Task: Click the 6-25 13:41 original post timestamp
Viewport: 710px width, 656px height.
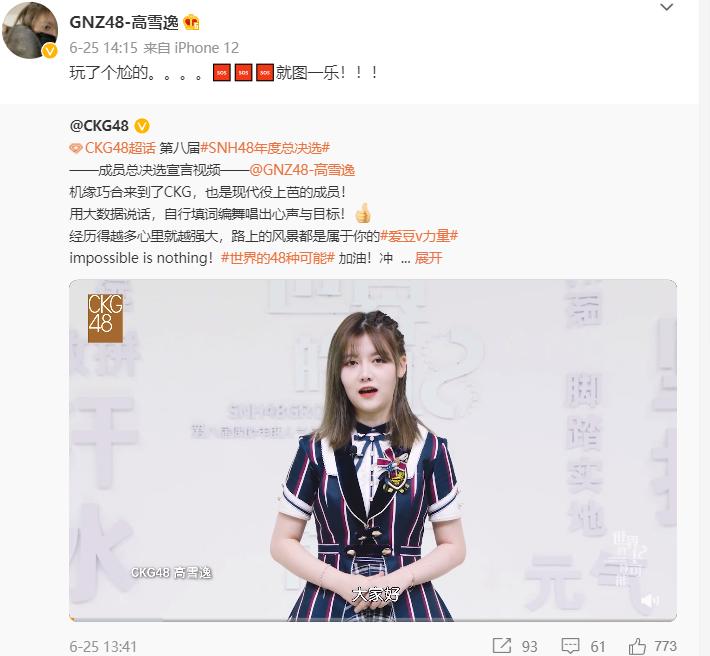Action: tap(103, 646)
